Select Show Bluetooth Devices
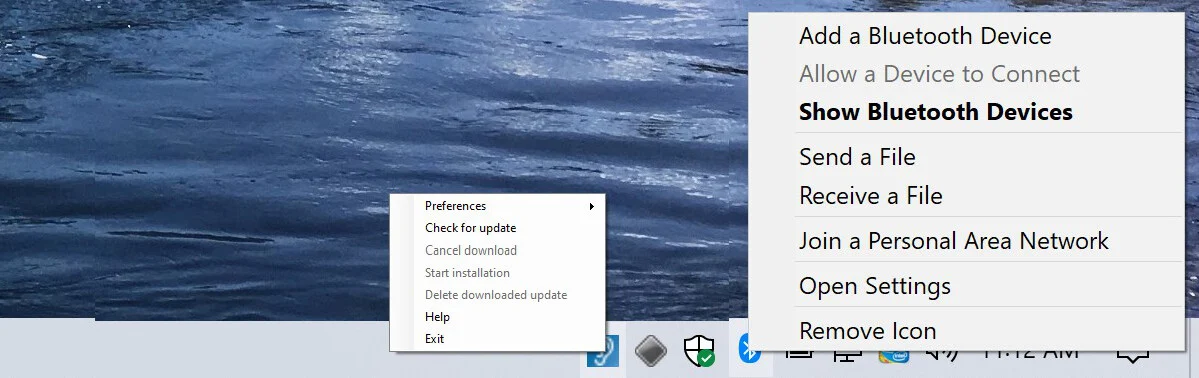 [936, 112]
